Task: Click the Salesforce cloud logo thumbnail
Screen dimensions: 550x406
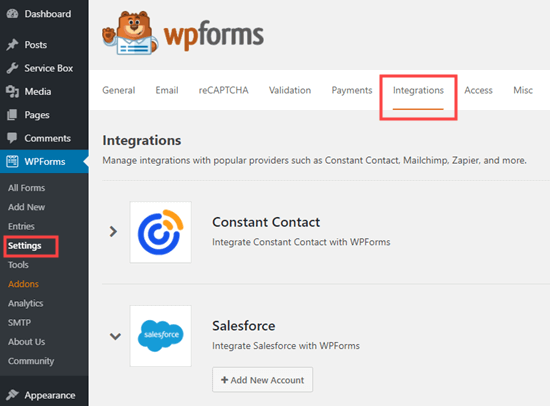Action: [161, 336]
